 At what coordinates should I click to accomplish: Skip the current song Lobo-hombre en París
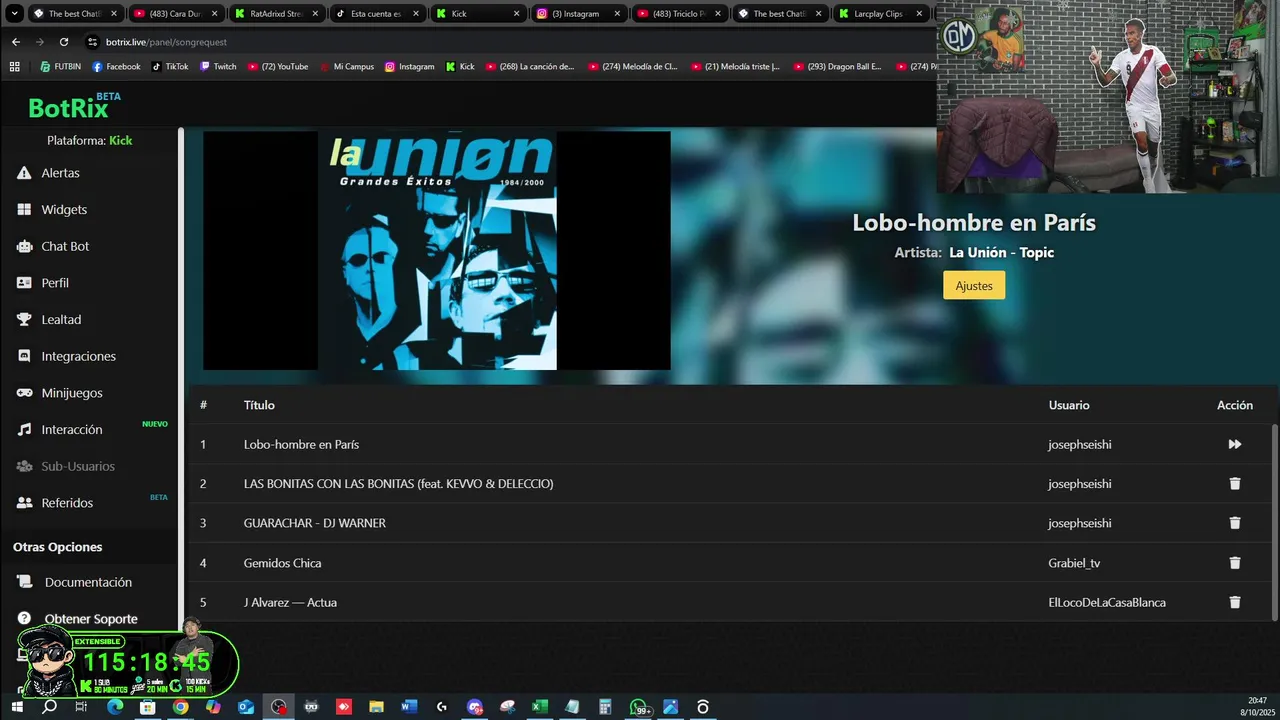[1234, 444]
